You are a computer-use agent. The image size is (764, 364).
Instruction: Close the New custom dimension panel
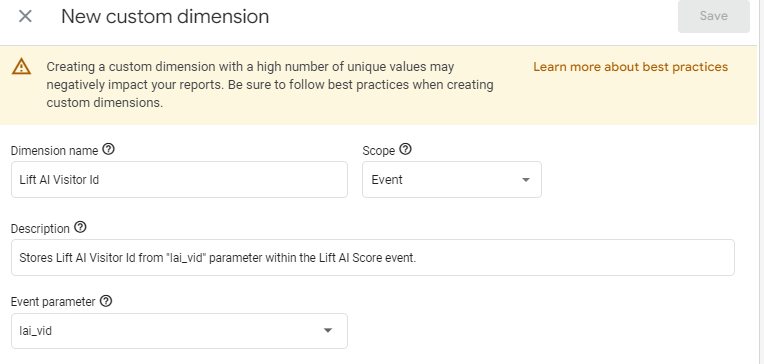(25, 17)
